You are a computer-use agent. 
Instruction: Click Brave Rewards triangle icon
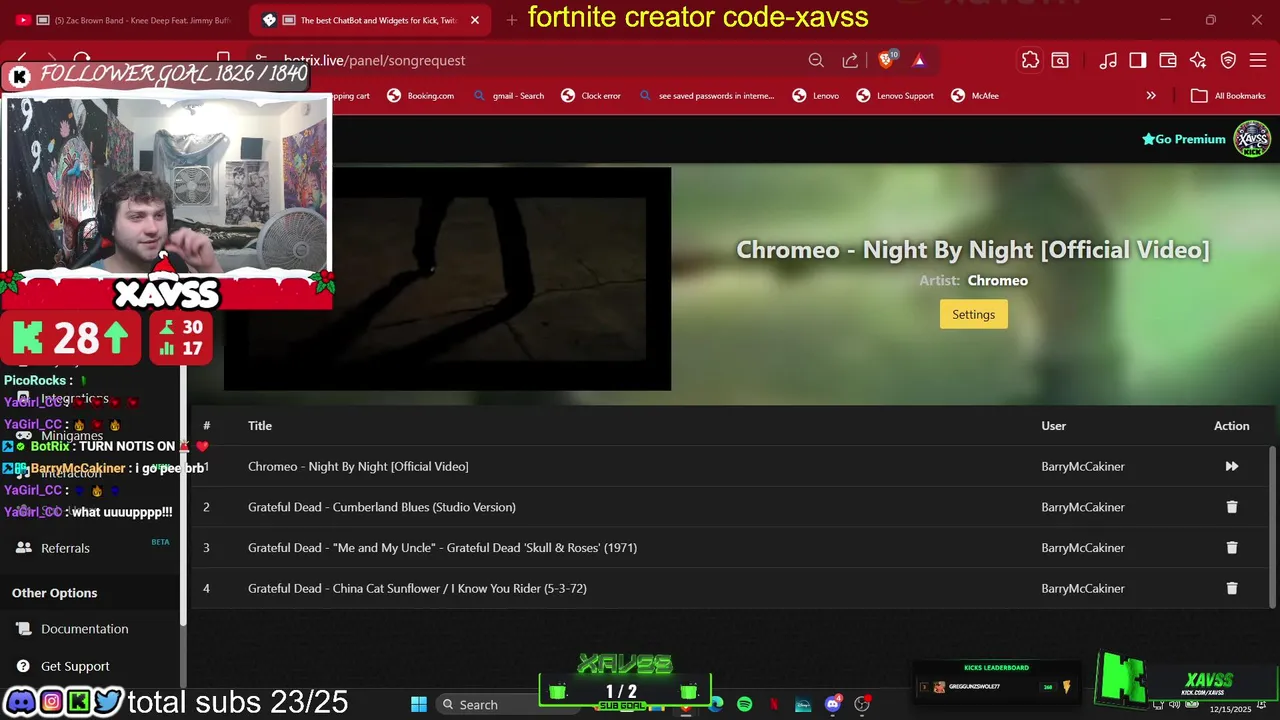(x=919, y=60)
